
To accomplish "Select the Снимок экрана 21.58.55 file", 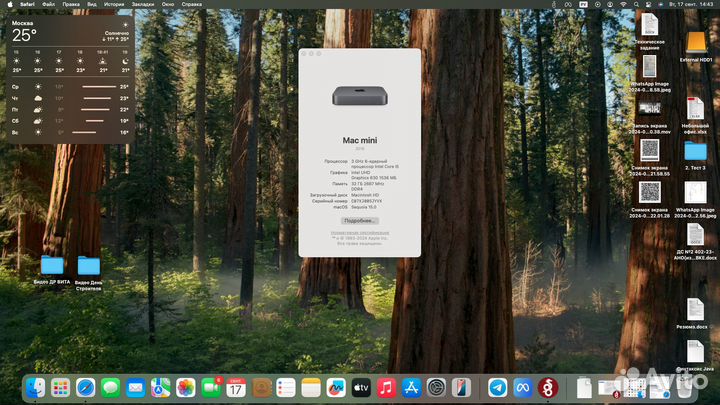I will (x=649, y=158).
